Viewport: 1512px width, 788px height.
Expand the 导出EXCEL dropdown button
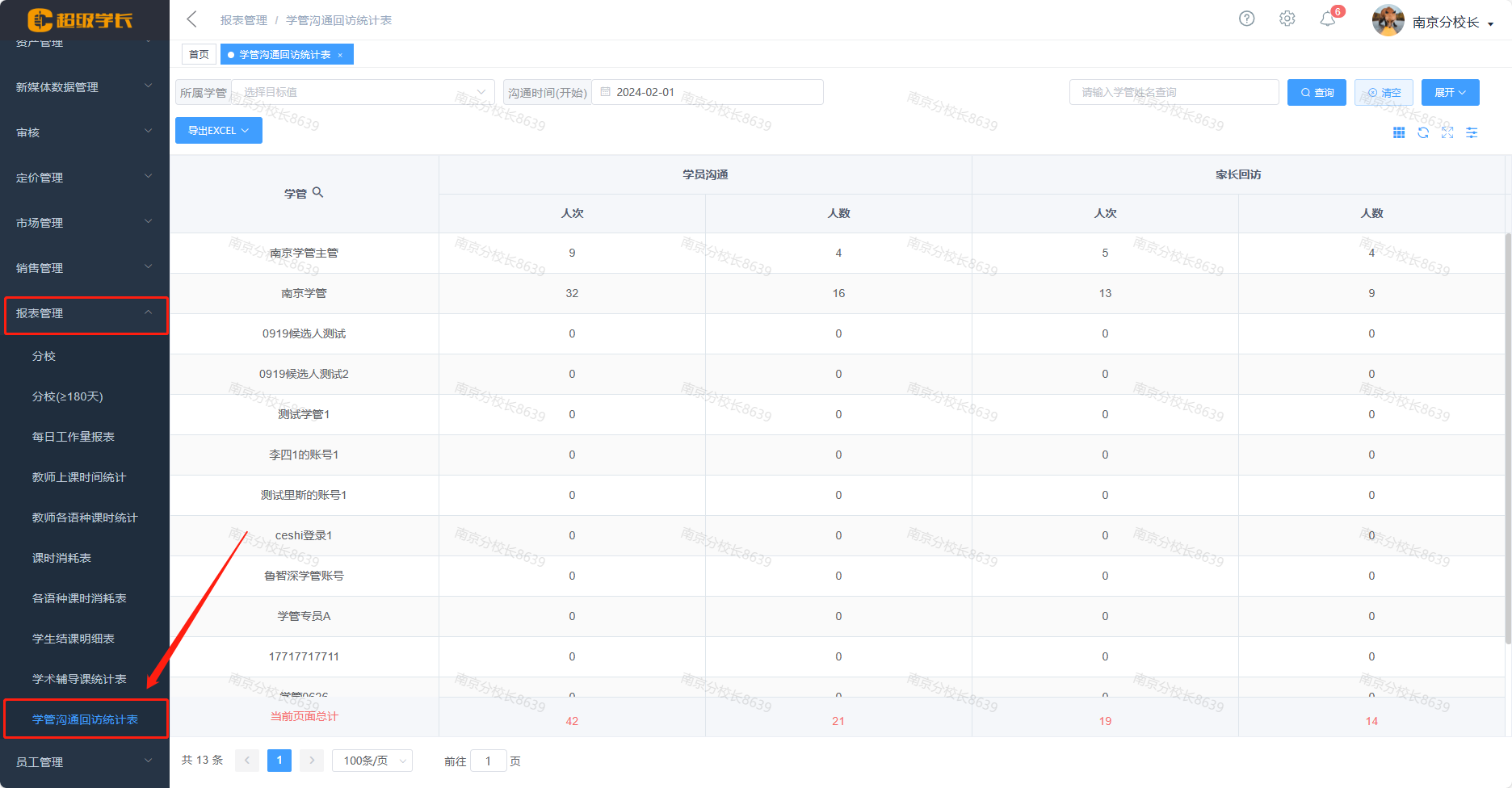pyautogui.click(x=218, y=131)
